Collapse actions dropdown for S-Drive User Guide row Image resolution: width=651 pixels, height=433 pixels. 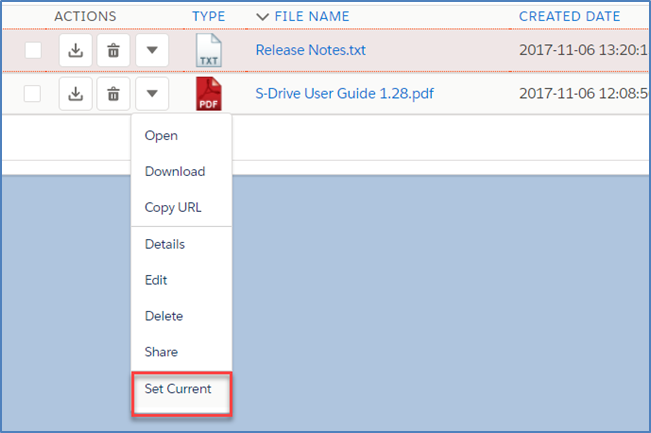(151, 94)
